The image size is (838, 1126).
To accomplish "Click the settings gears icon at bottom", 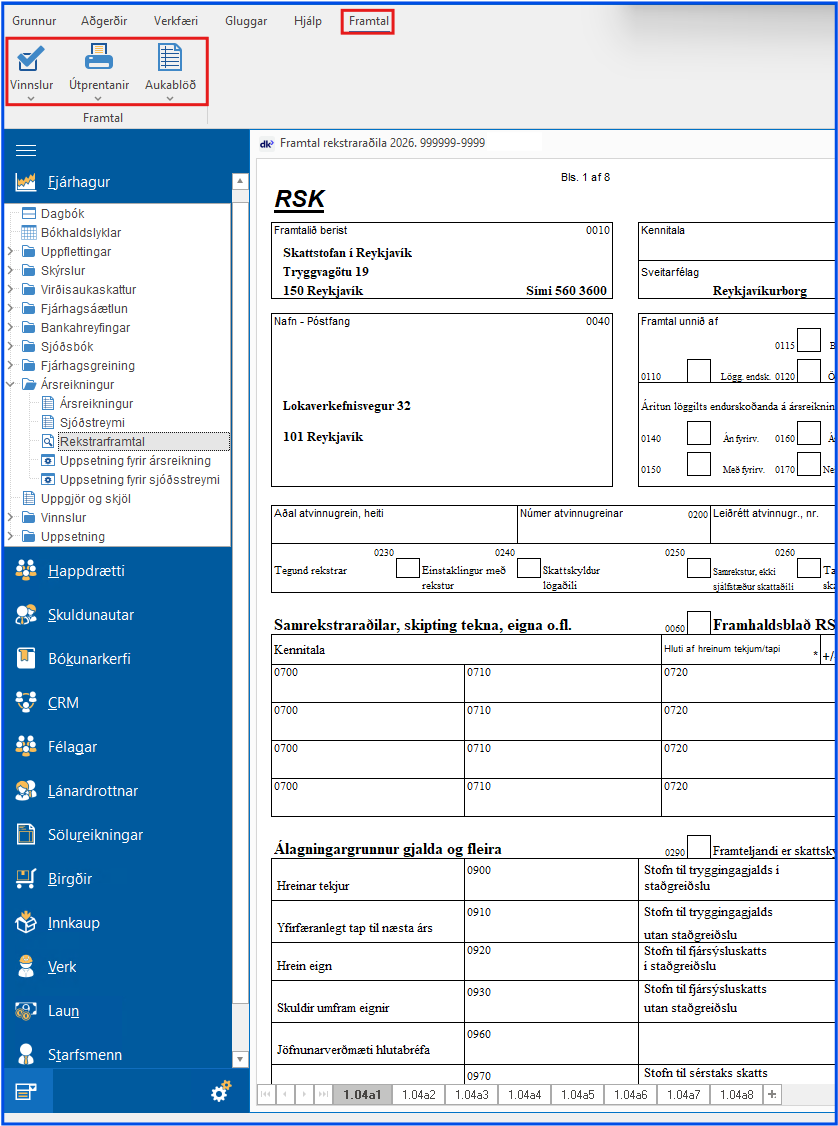I will pos(221,1092).
